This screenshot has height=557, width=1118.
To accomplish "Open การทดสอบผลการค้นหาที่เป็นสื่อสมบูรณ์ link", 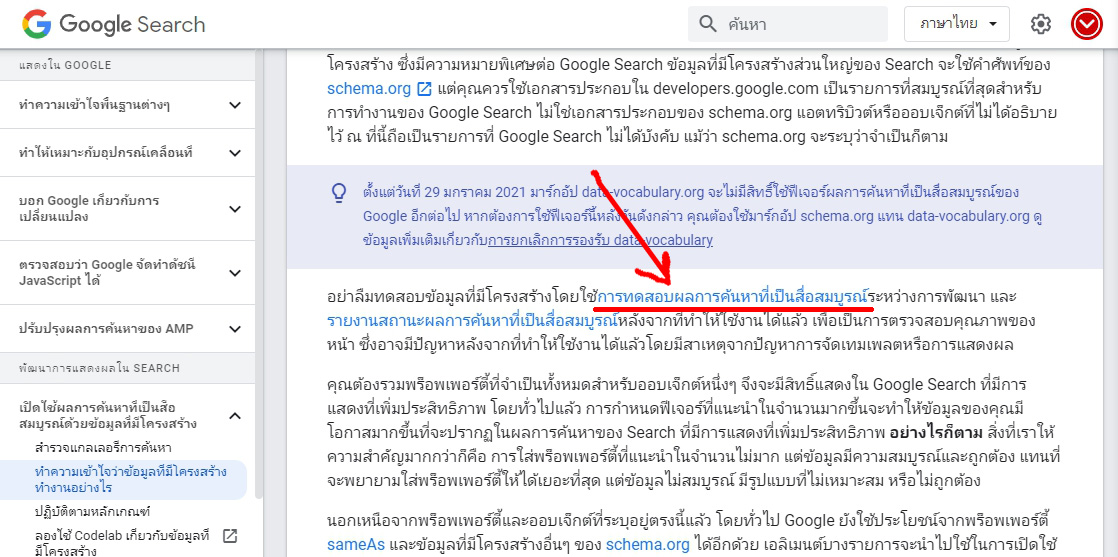I will [734, 295].
